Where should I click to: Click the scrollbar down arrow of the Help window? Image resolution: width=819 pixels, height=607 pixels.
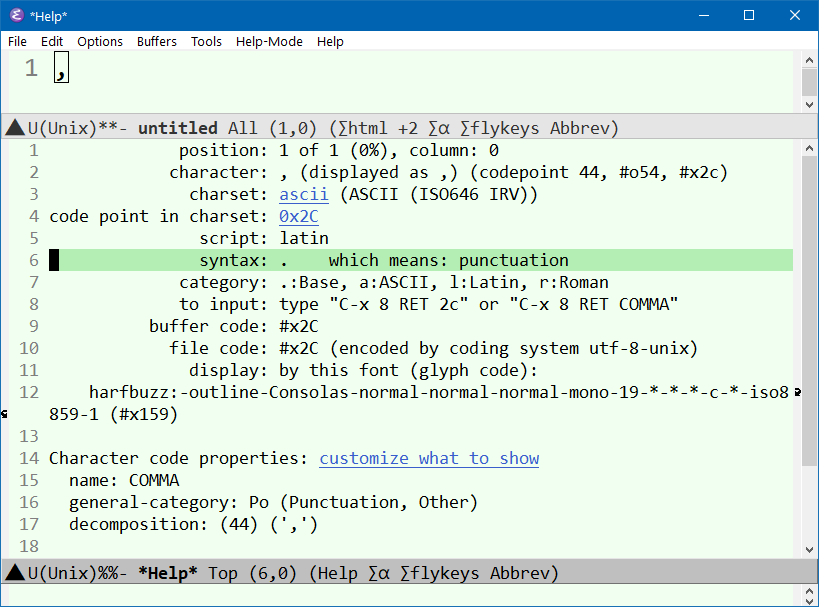point(810,548)
